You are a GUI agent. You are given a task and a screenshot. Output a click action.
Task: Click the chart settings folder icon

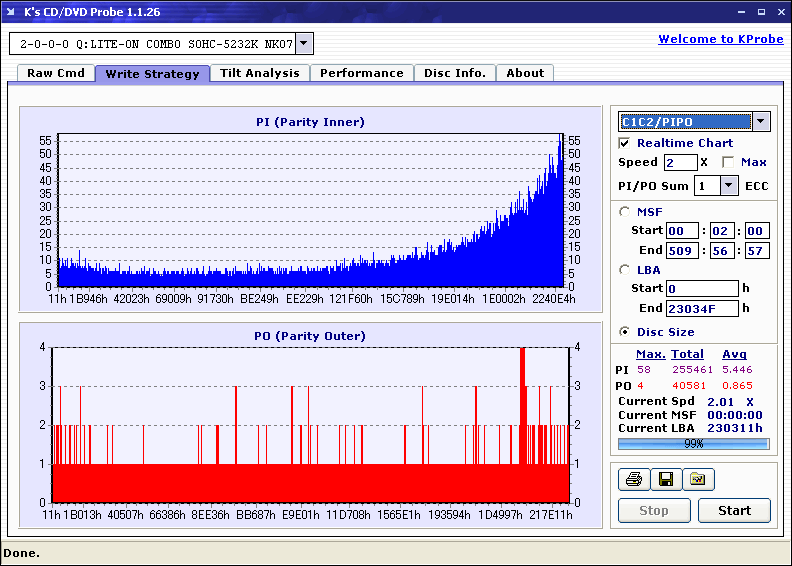click(698, 480)
